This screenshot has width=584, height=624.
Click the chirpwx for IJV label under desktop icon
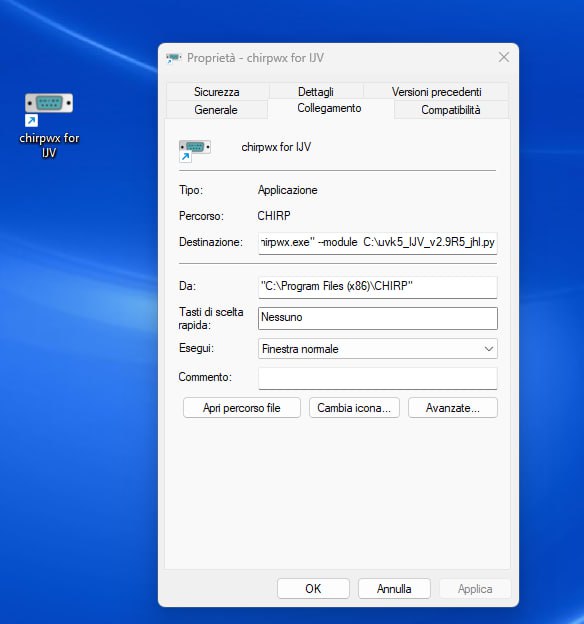coord(49,146)
